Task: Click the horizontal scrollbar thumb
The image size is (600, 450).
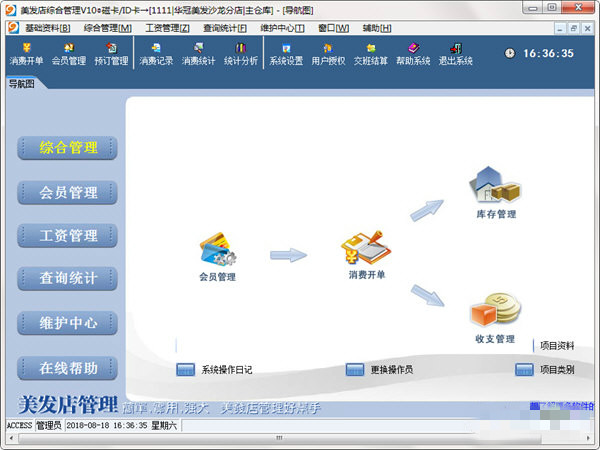Action: (280, 437)
